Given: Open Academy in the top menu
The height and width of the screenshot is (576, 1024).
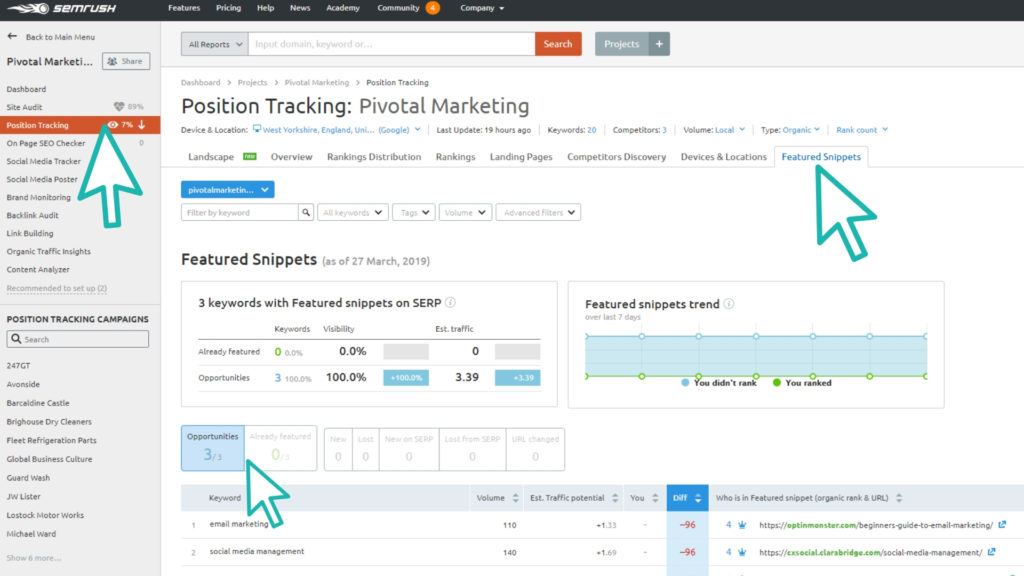Looking at the screenshot, I should click(343, 8).
